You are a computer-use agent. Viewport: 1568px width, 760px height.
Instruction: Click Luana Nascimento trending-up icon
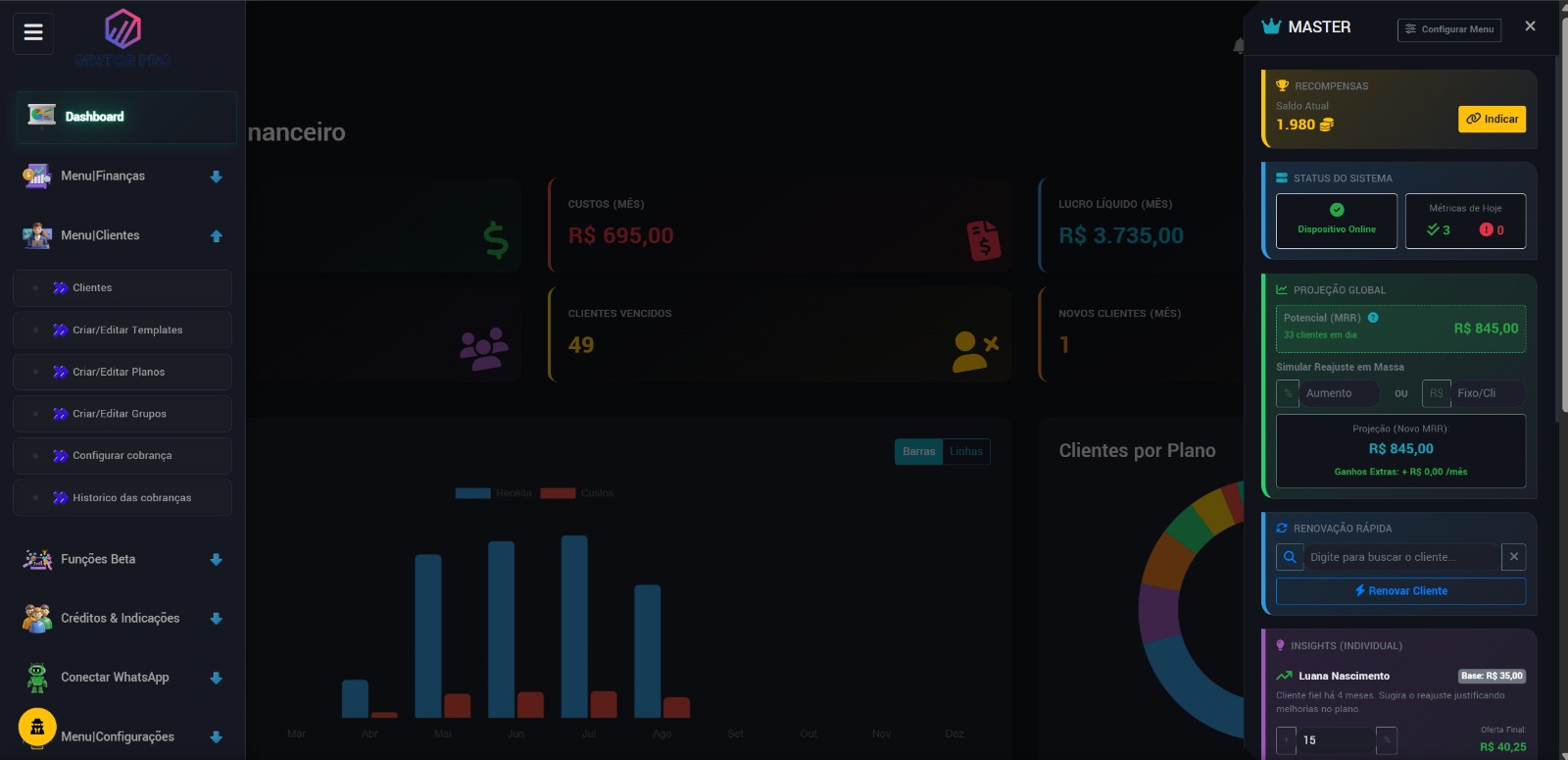[1284, 676]
